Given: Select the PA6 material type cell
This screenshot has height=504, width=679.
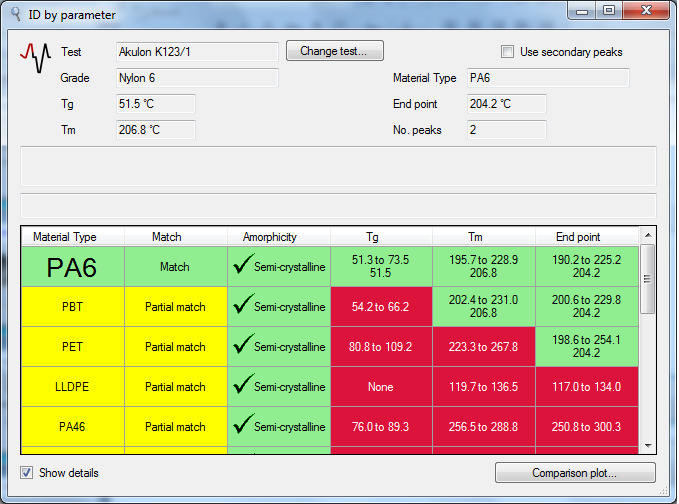Looking at the screenshot, I should click(x=72, y=267).
